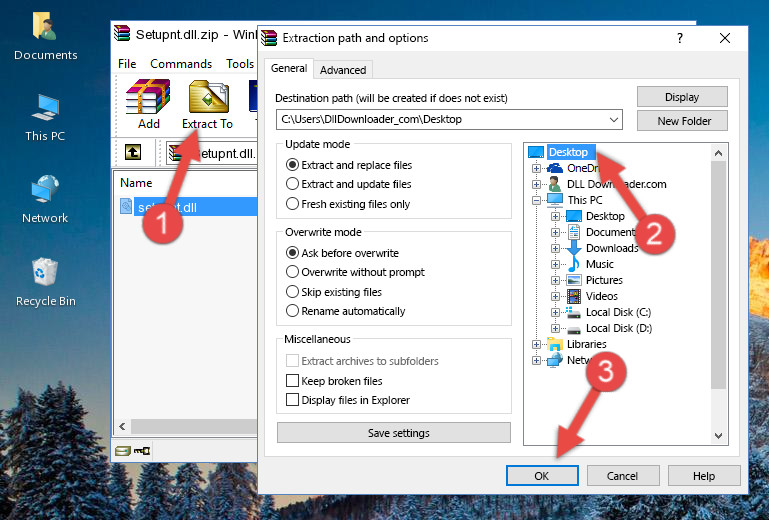Select Extract and replace files option

[x=292, y=165]
